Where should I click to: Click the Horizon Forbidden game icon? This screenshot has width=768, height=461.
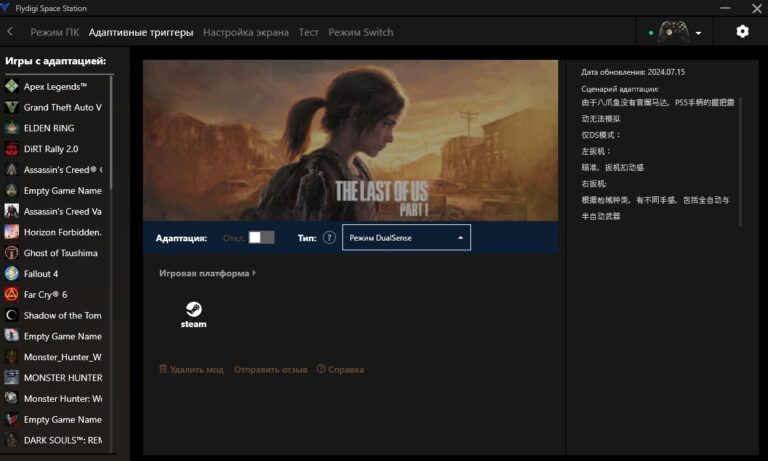(12, 232)
